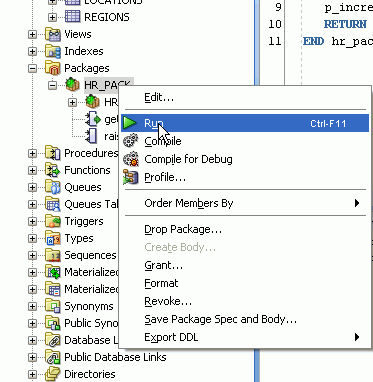373x382 pixels.
Task: Expand the HR_PACK body child node
Action: tap(73, 102)
